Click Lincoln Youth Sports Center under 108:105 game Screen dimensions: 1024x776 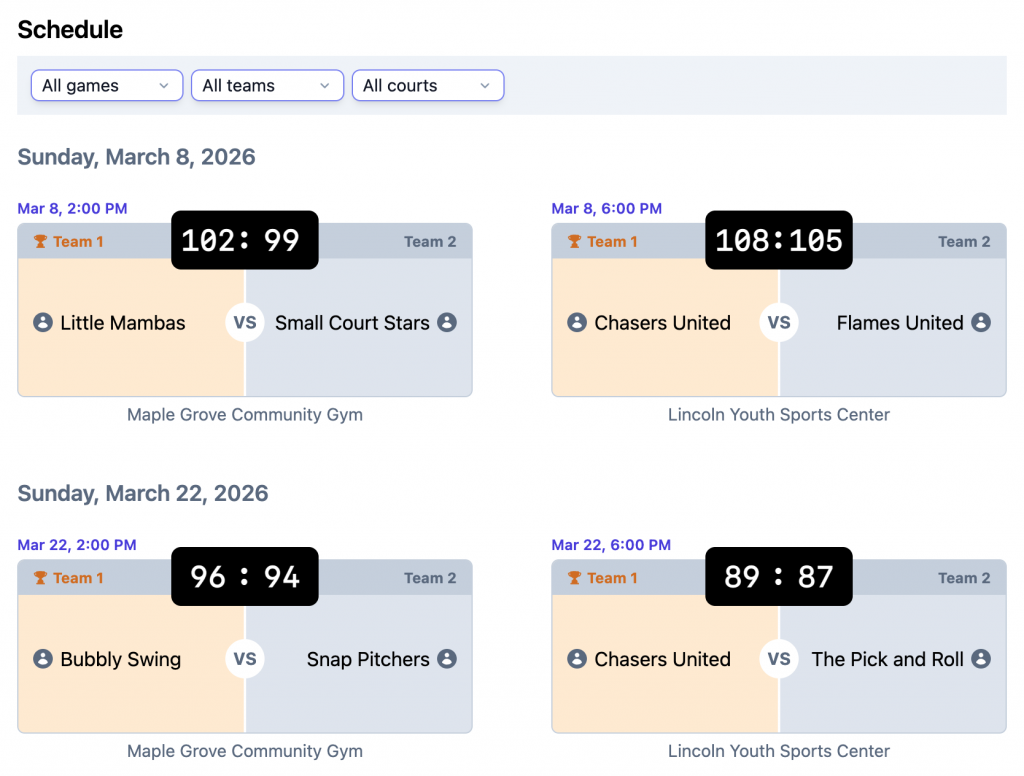[778, 414]
